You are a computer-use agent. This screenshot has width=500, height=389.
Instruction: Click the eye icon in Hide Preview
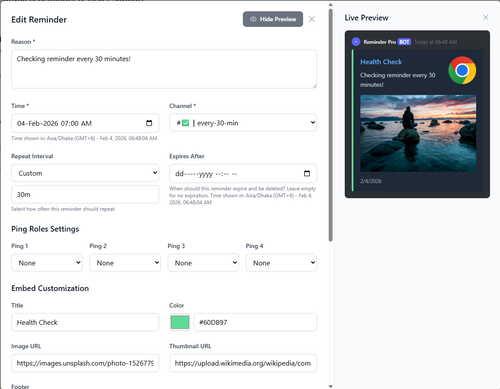pyautogui.click(x=253, y=19)
